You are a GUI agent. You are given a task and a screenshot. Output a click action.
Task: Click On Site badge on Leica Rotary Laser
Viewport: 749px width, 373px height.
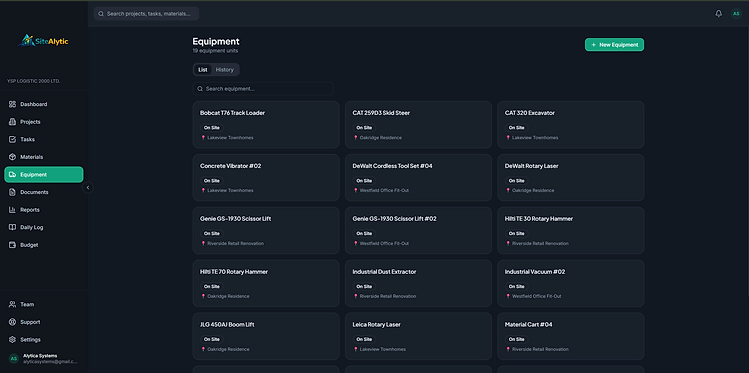364,340
